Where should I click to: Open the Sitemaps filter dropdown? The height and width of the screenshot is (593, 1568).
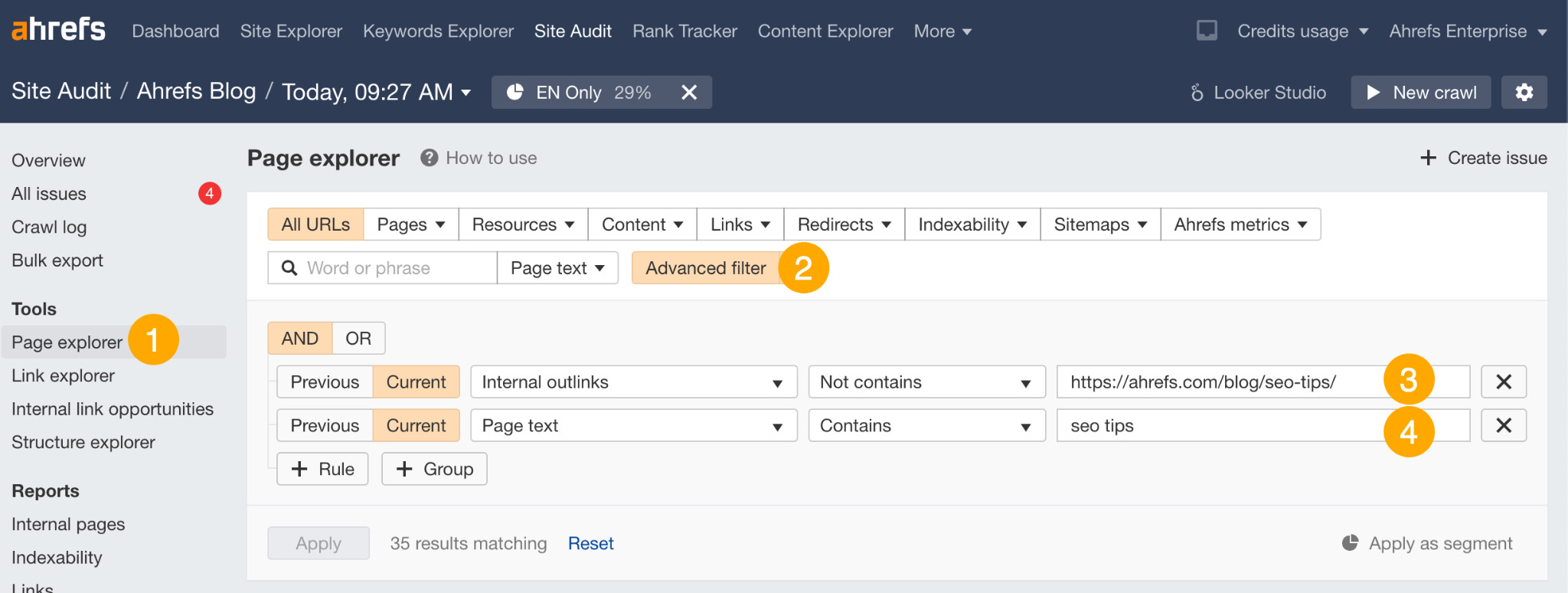1100,224
